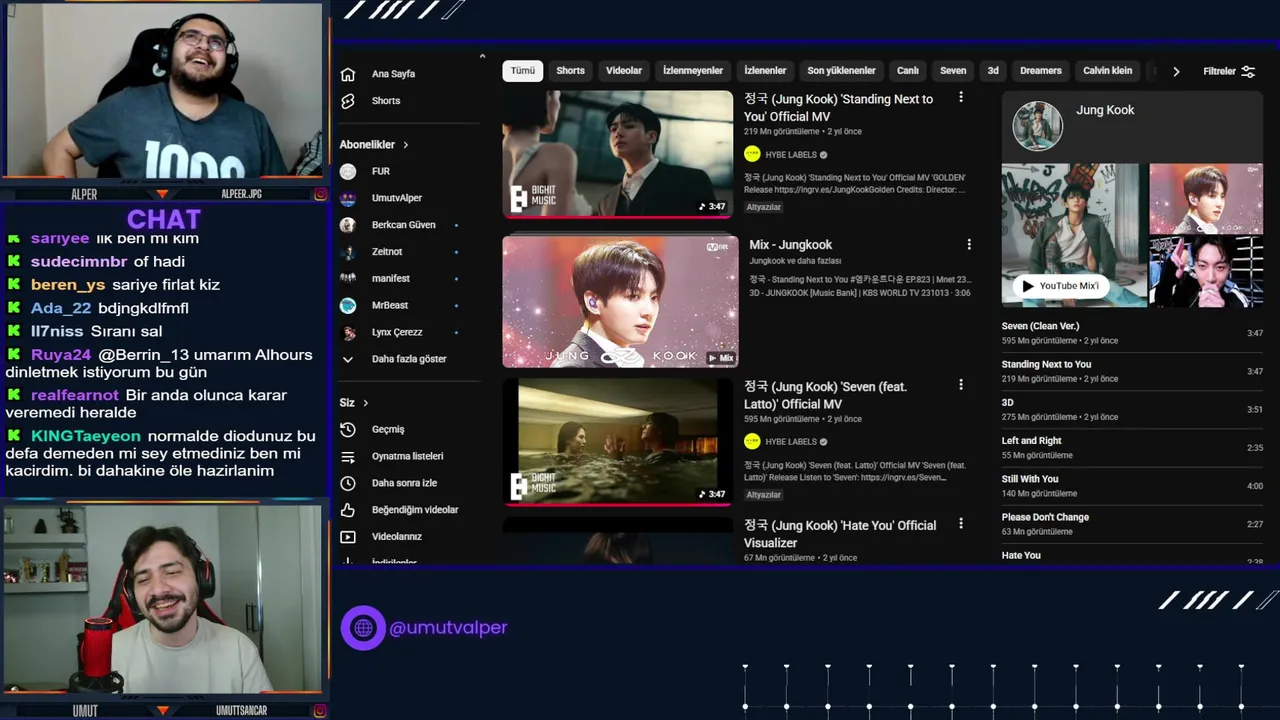
Task: Play YouTube Mix'i button on artist card
Action: click(x=1061, y=286)
